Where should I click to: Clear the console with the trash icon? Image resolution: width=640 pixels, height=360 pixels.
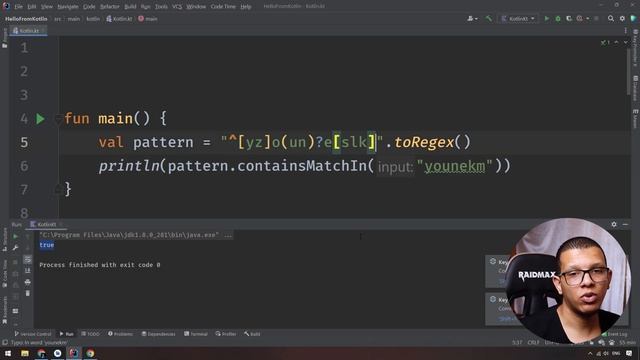pos(27,293)
